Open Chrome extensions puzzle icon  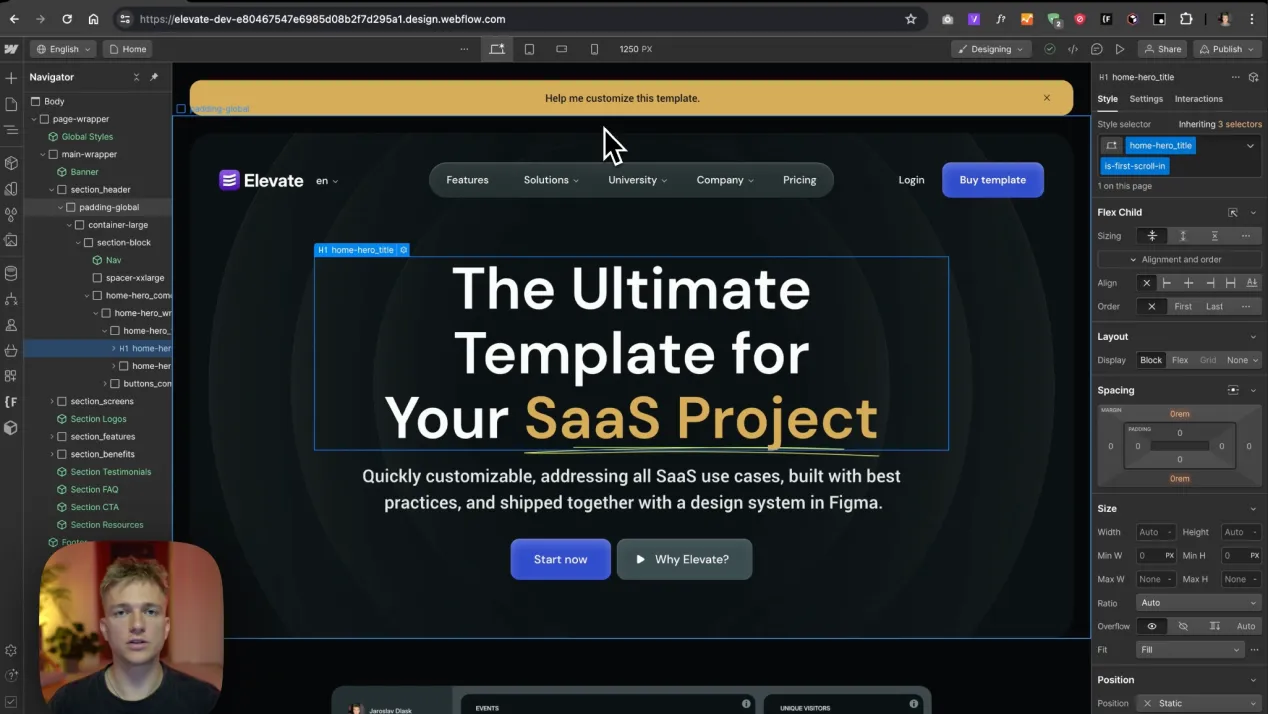(x=1186, y=19)
